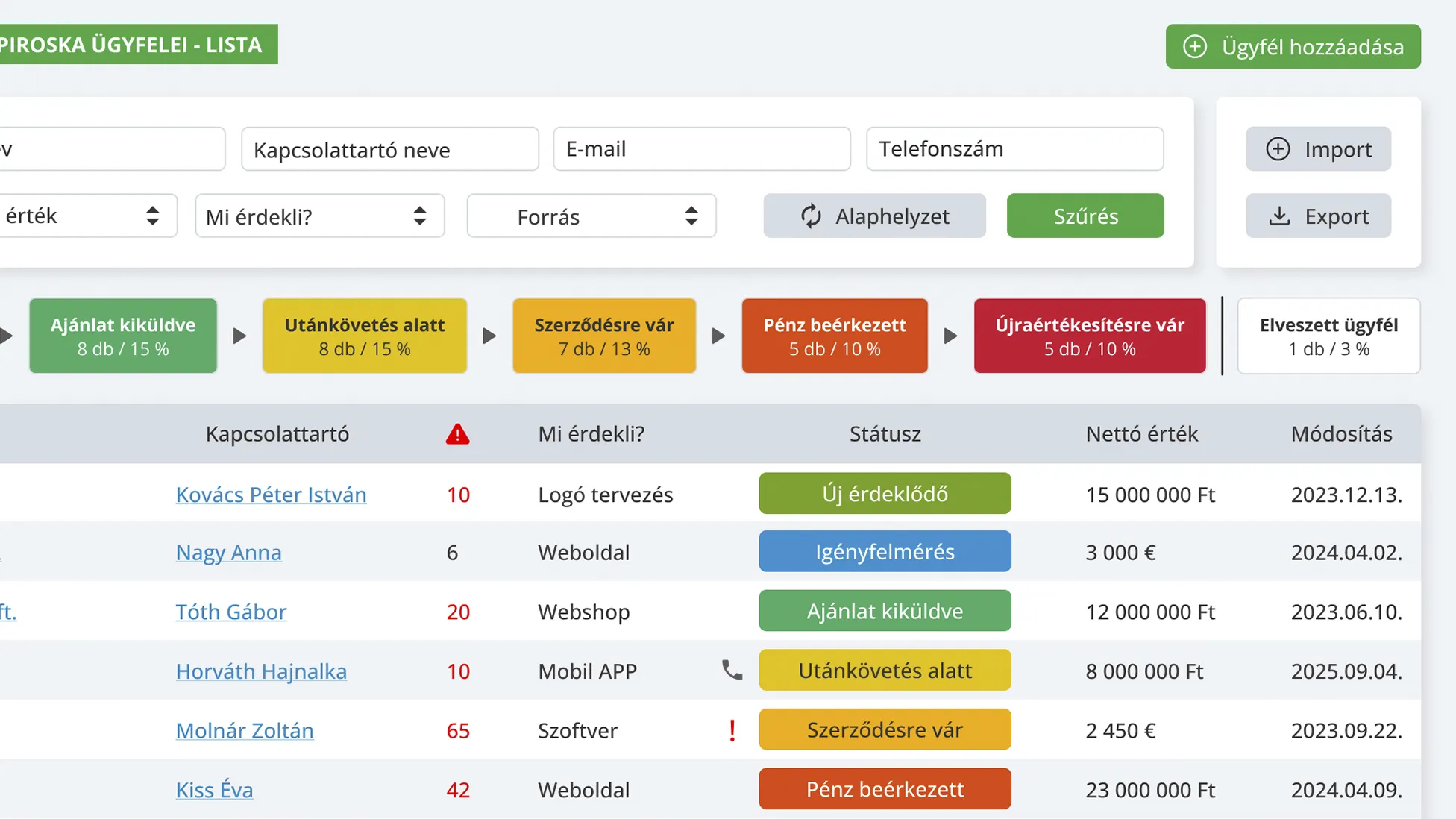Click the red 65 alert count
Viewport: 1456px width, 819px height.
pyautogui.click(x=458, y=730)
